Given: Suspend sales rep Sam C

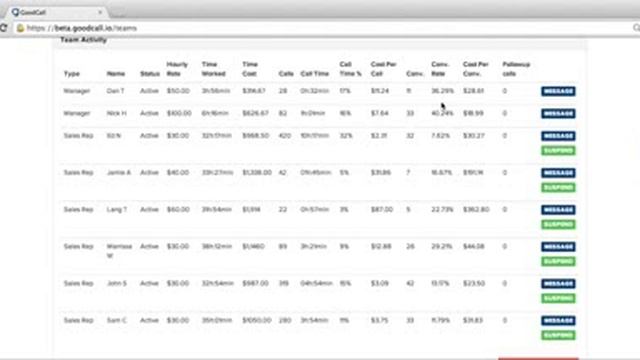Looking at the screenshot, I should (558, 335).
